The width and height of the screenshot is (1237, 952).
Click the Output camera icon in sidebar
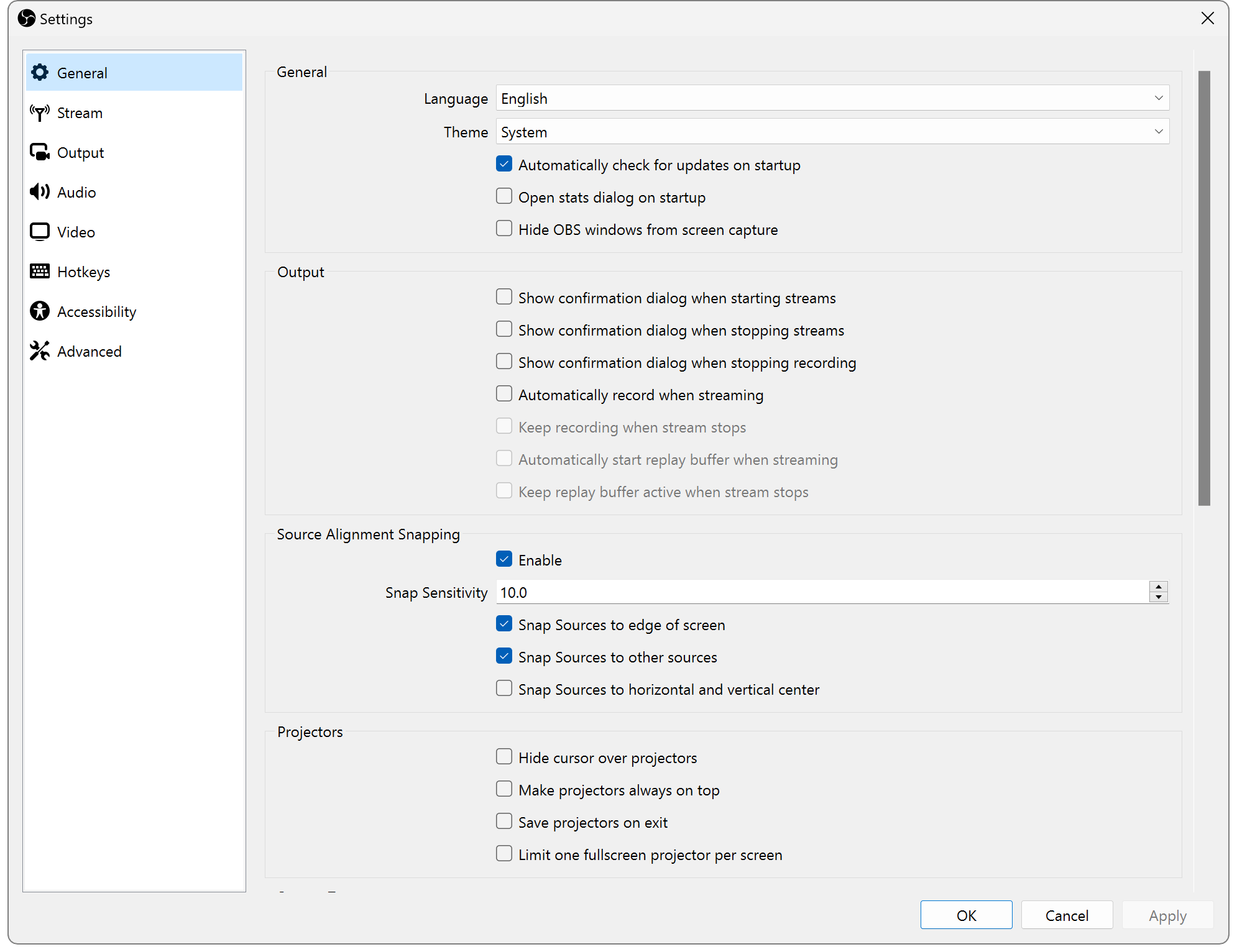pos(40,152)
